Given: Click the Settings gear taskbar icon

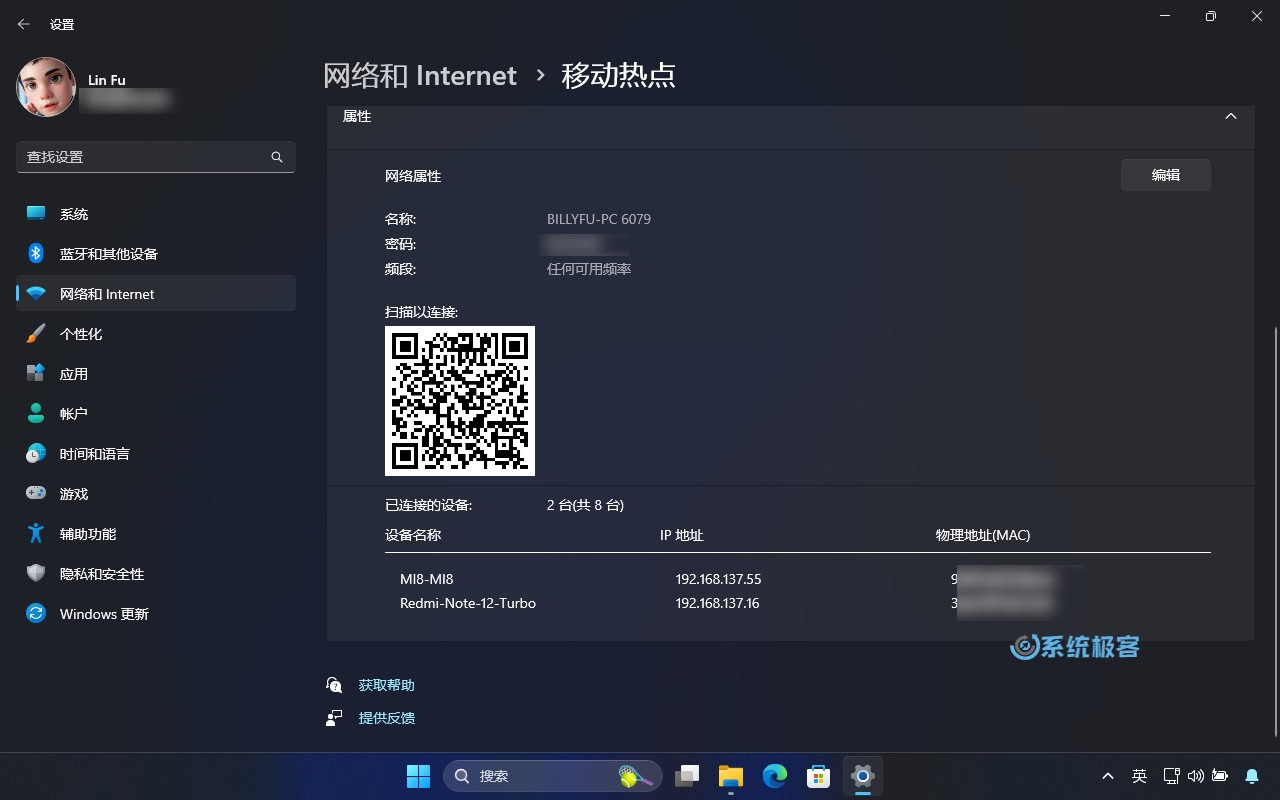Looking at the screenshot, I should pyautogui.click(x=862, y=776).
